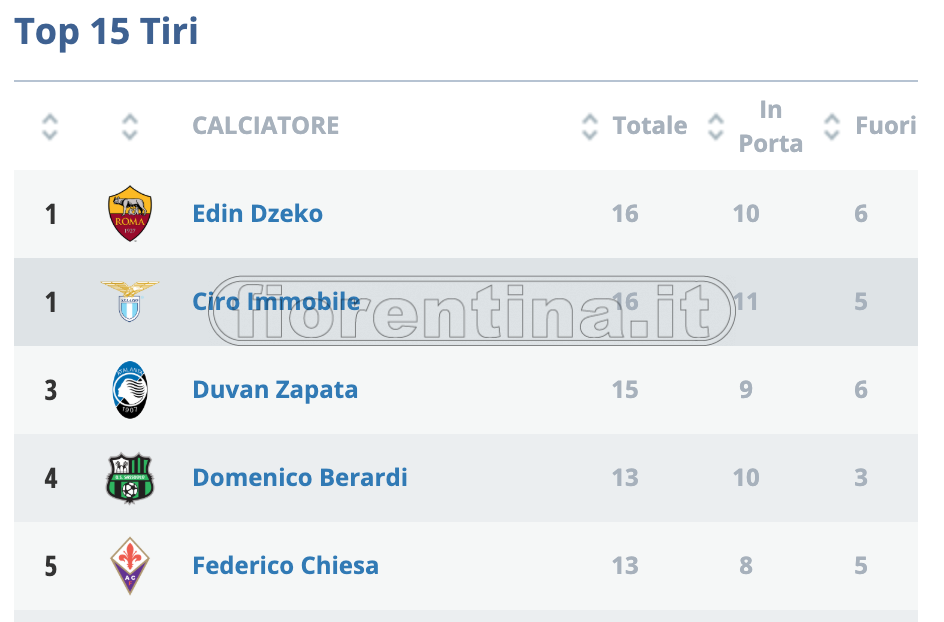Click the CALCIATORE column header

coord(265,126)
